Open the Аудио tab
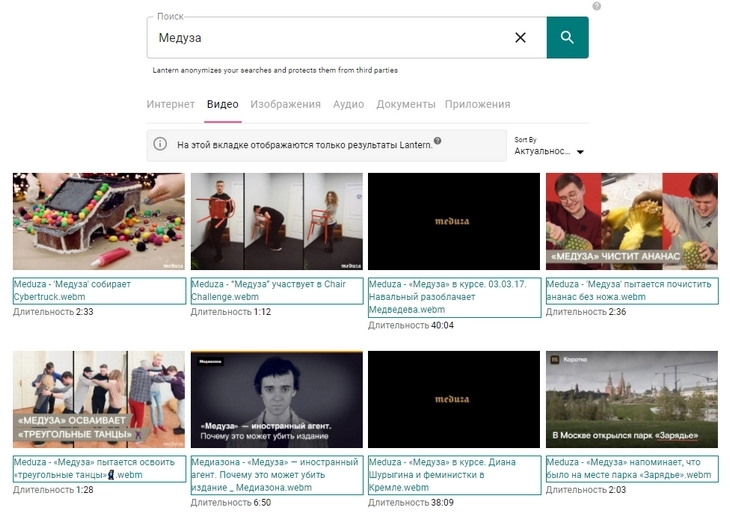This screenshot has height=514, width=730. pos(348,104)
